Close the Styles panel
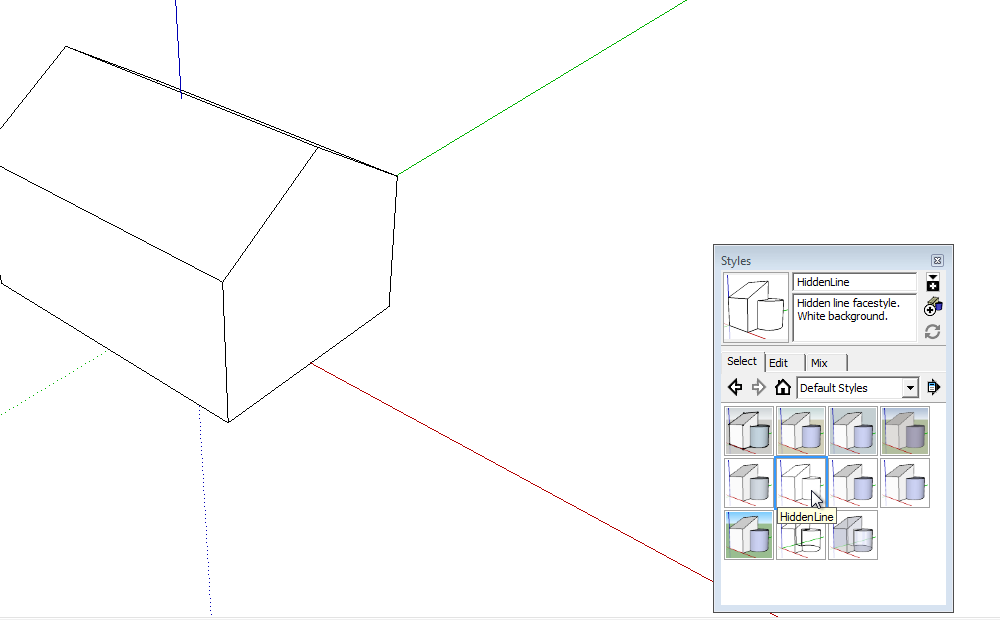This screenshot has height=620, width=1000. tap(937, 260)
